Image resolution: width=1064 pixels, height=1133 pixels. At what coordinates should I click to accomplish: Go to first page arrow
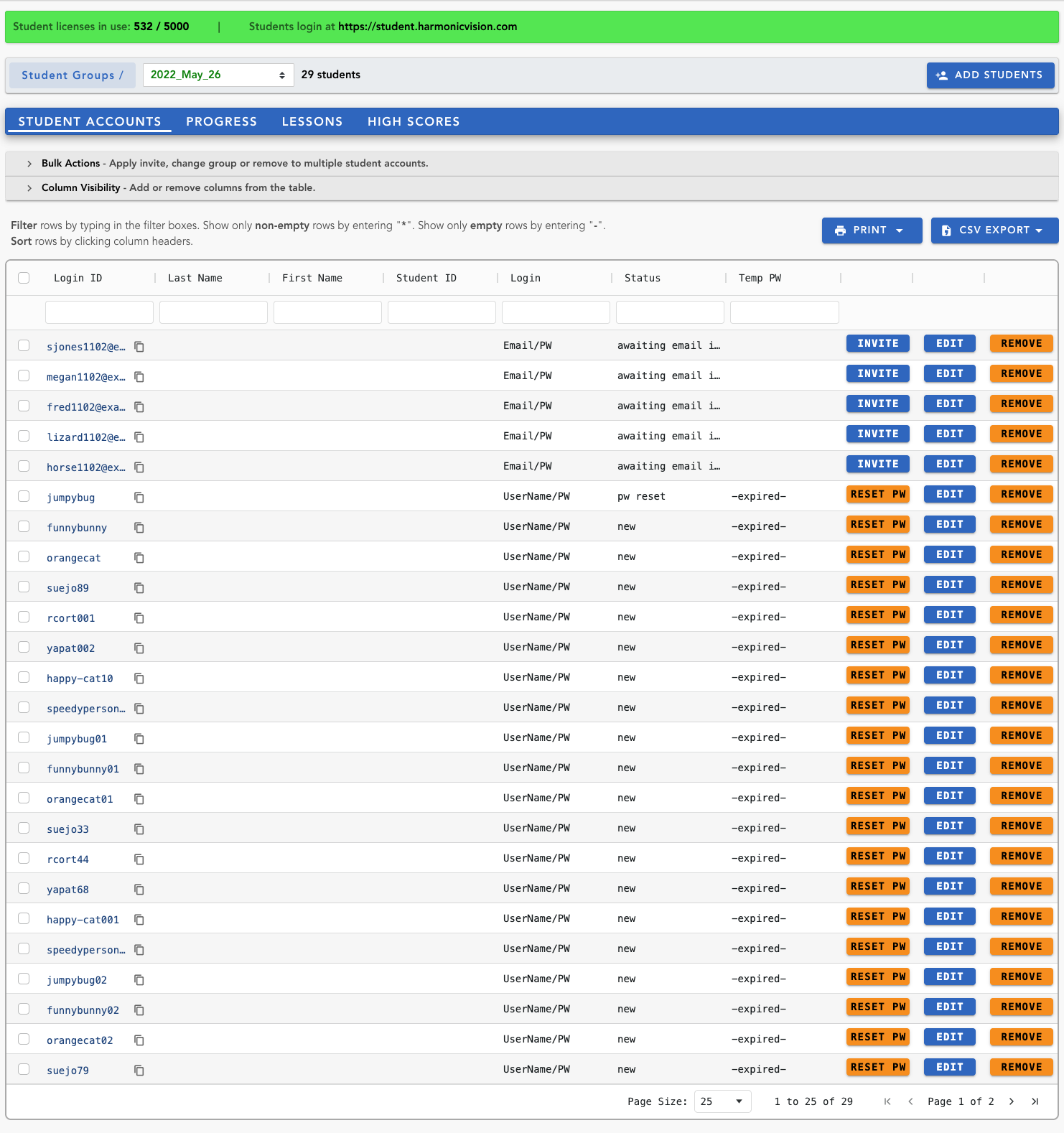(887, 1101)
